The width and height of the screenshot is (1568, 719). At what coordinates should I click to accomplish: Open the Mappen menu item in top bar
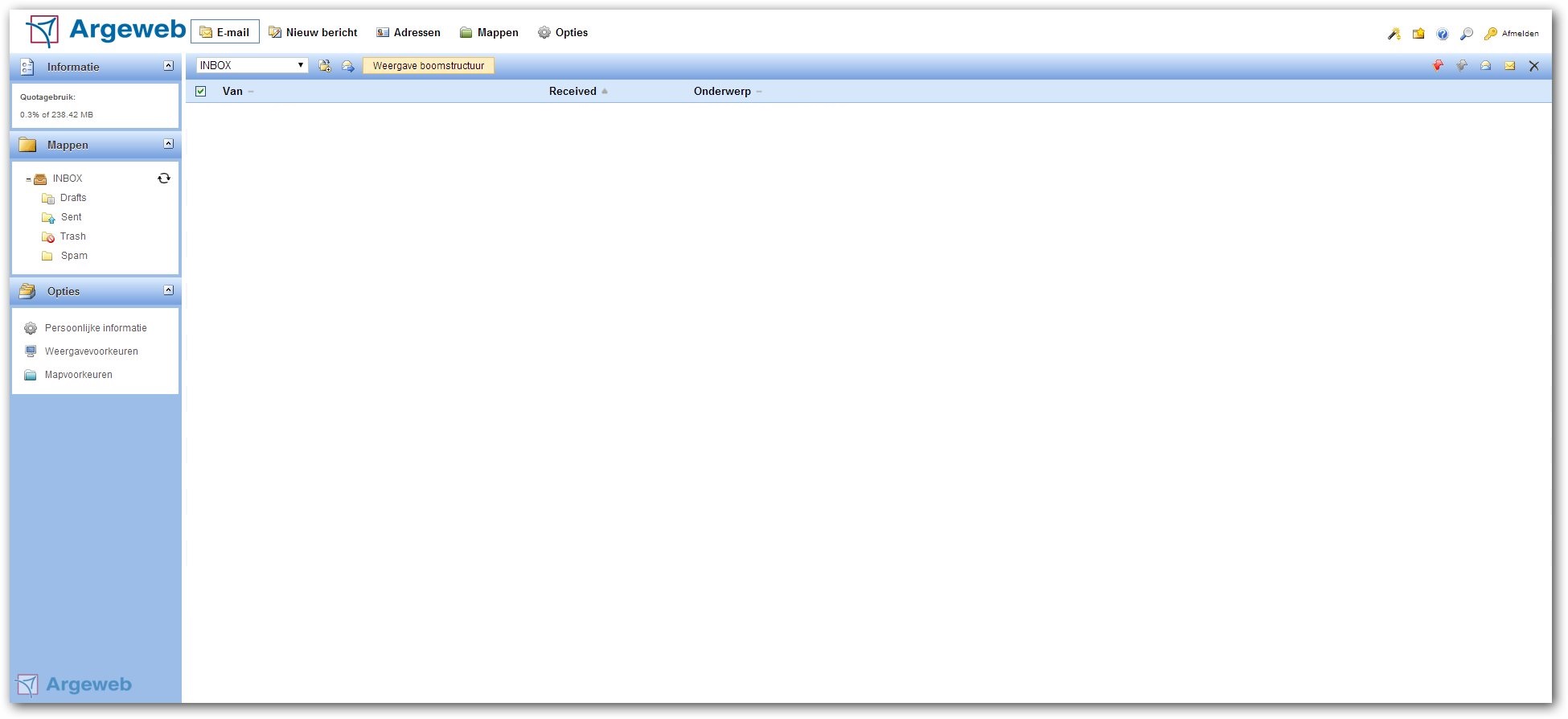[489, 32]
